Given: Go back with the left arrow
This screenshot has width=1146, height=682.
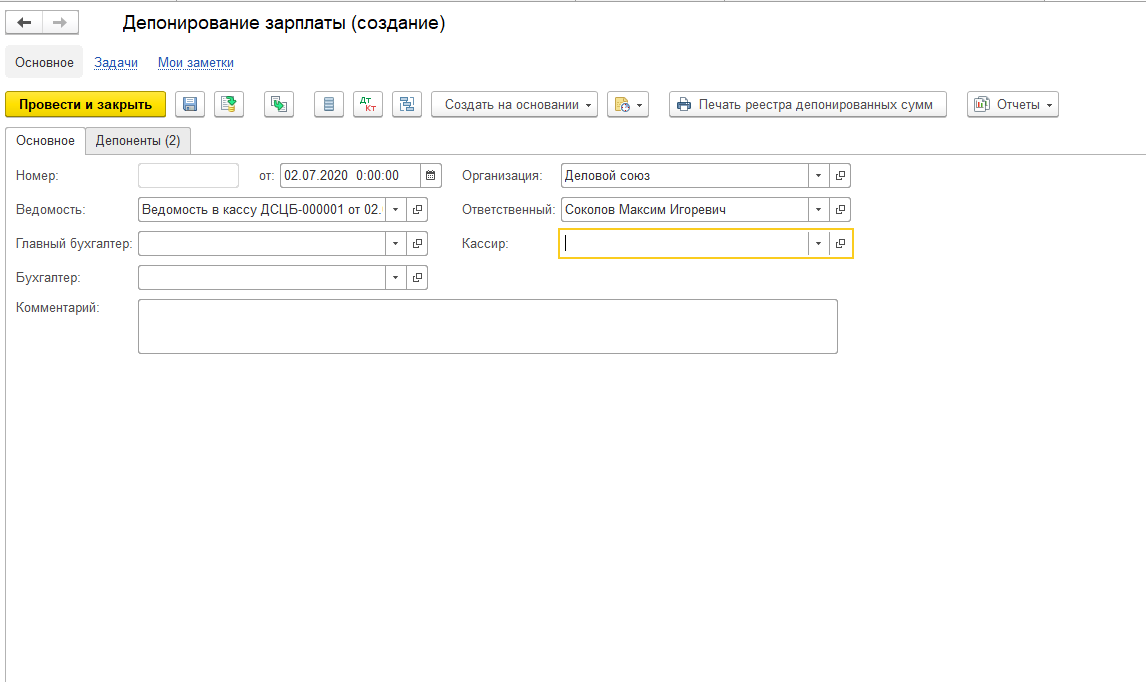Looking at the screenshot, I should (x=25, y=23).
